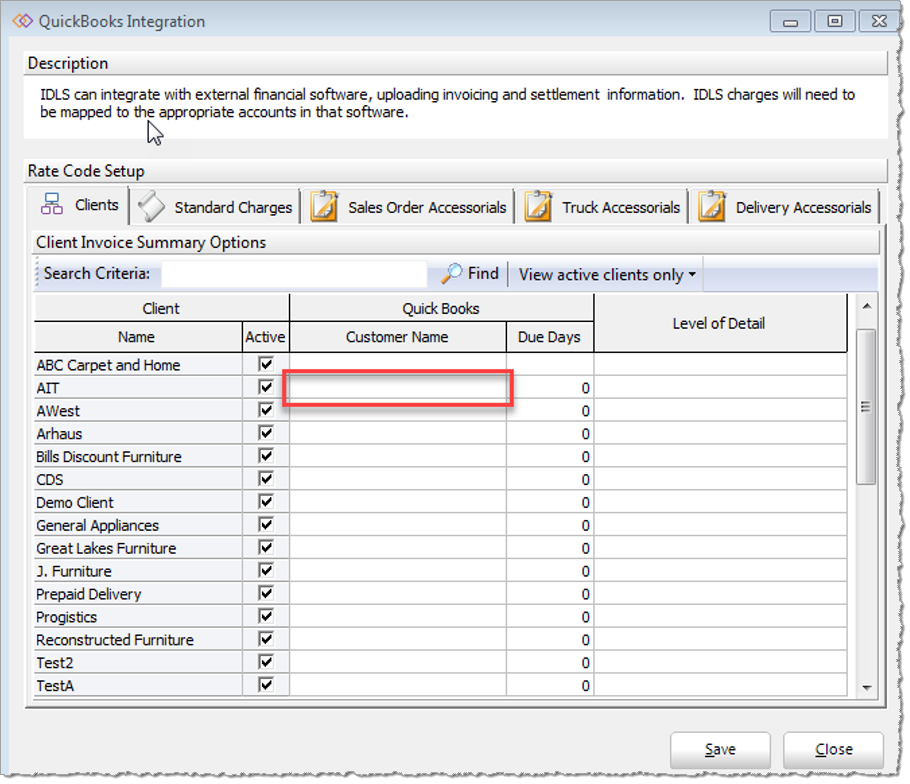Image resolution: width=910 pixels, height=784 pixels.
Task: Open the Standard Charges tab
Action: pos(215,207)
